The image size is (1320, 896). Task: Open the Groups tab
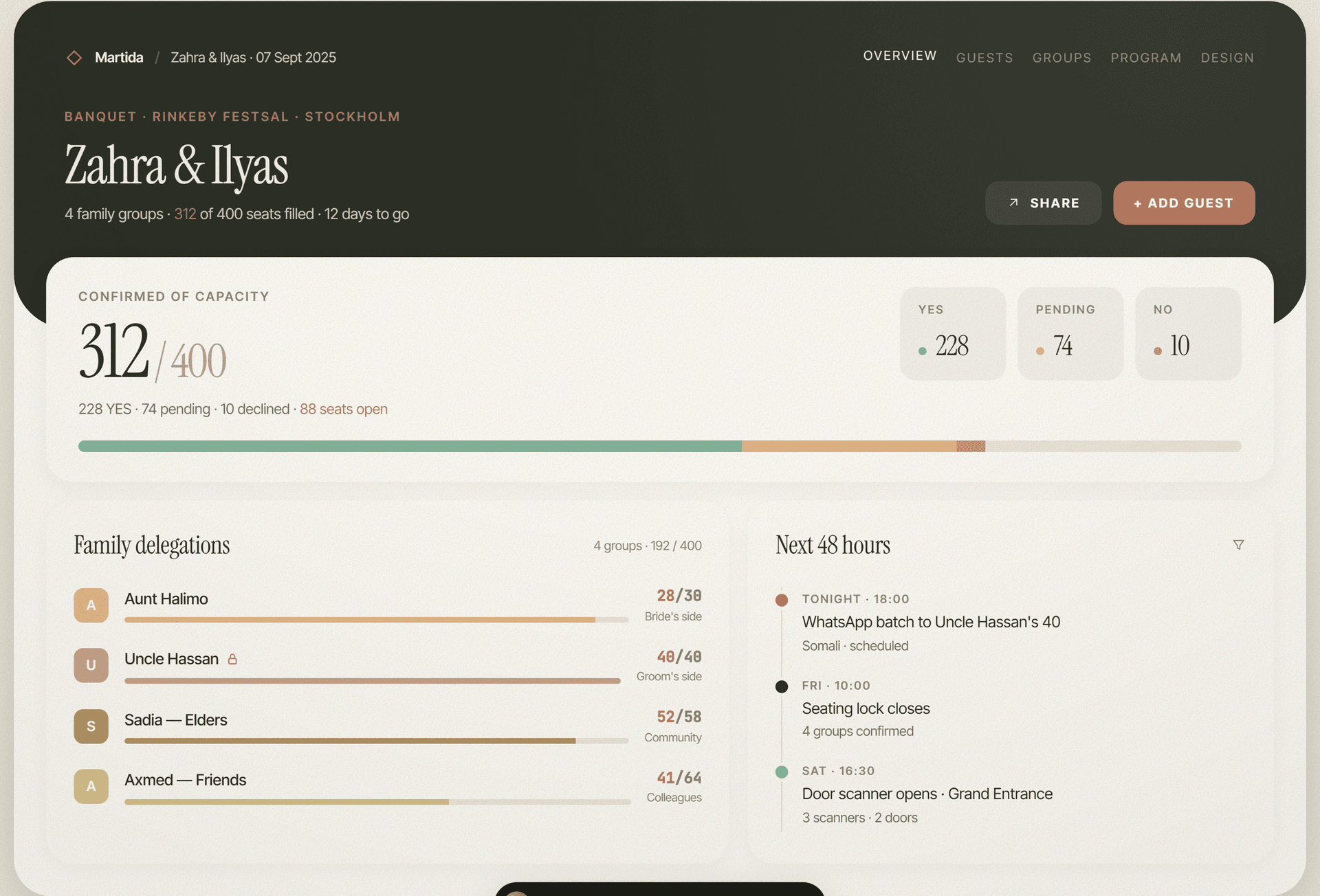pyautogui.click(x=1061, y=58)
